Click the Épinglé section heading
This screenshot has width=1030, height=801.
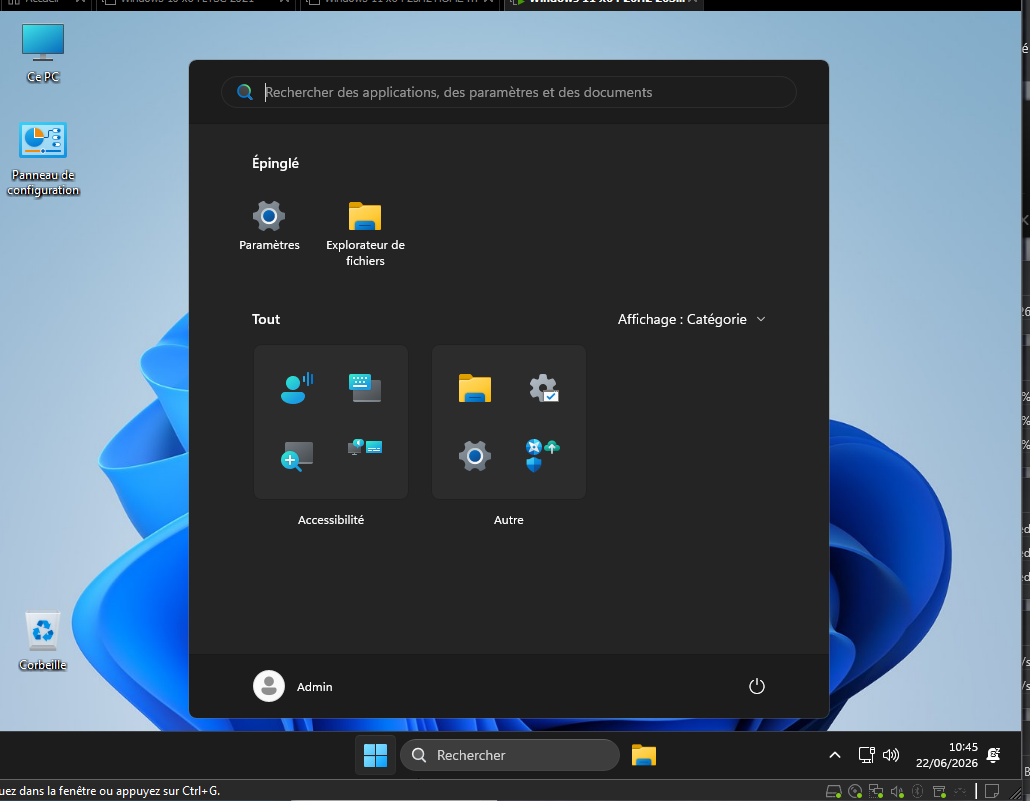click(275, 163)
